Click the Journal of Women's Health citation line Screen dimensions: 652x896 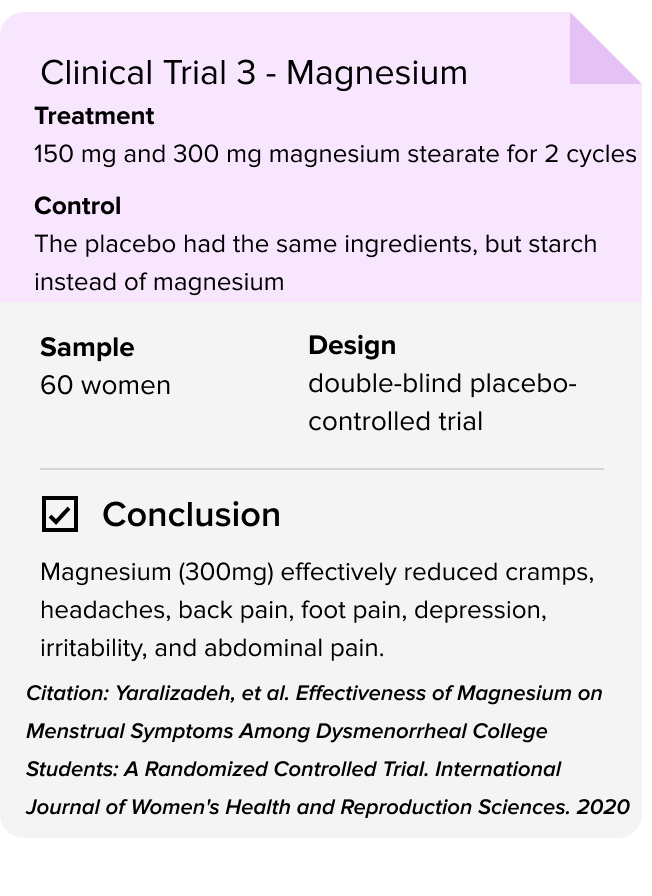[327, 807]
